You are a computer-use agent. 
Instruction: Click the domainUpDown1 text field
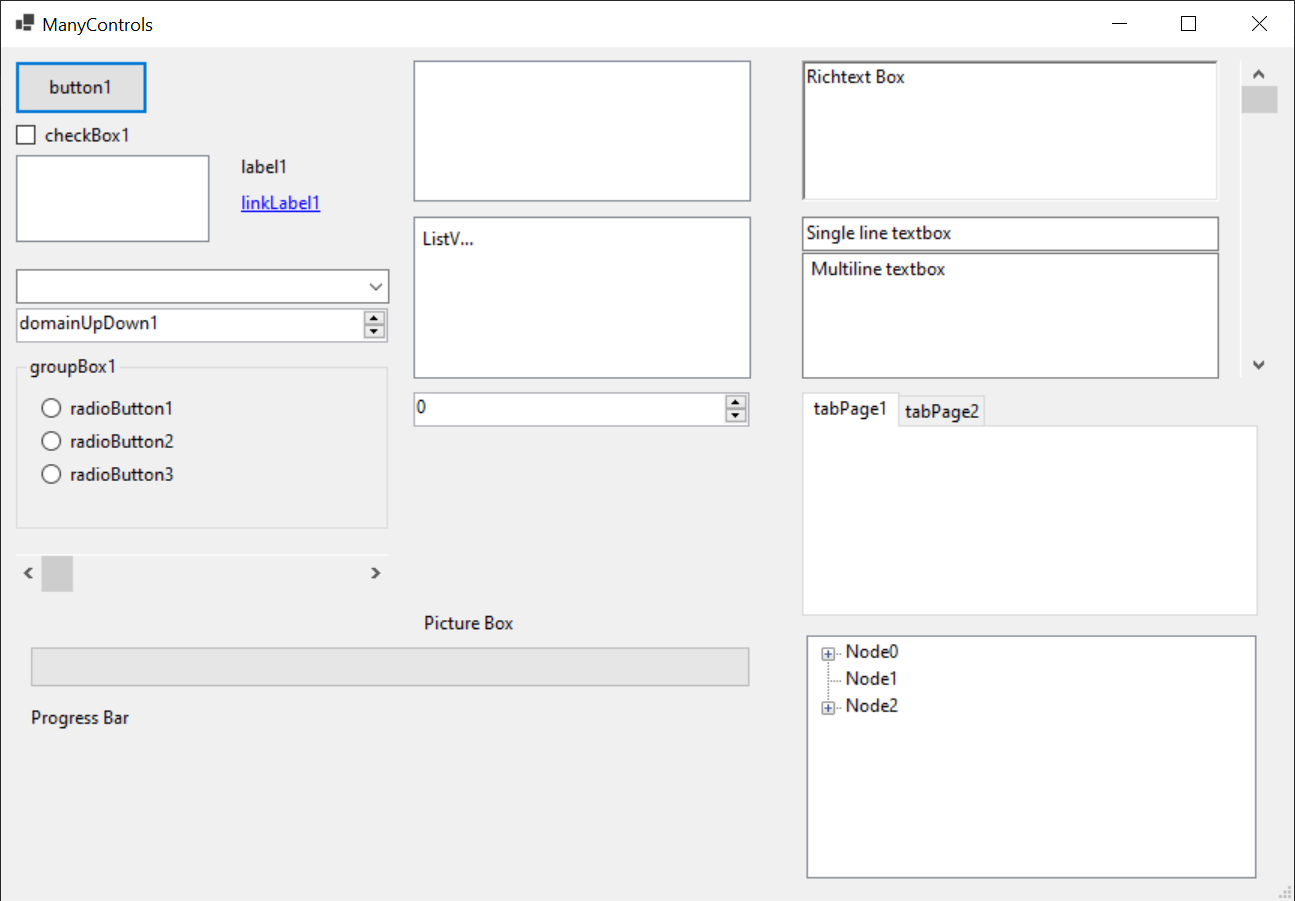click(190, 325)
